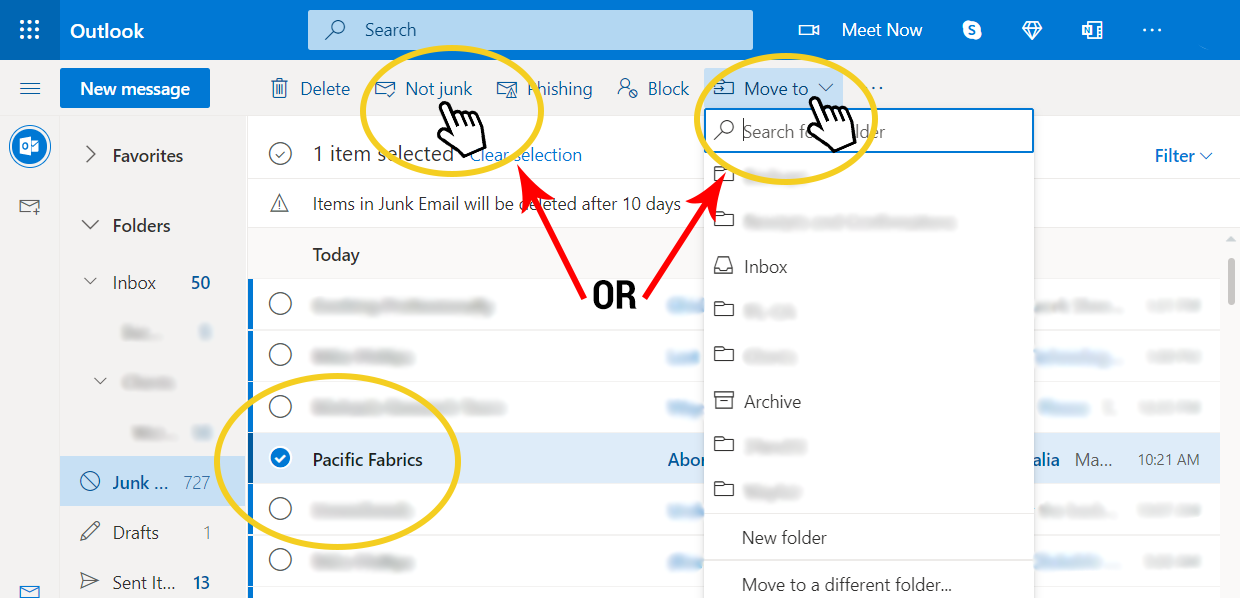Select the email above Pacific Fabrics
The image size is (1240, 598).
tap(280, 406)
